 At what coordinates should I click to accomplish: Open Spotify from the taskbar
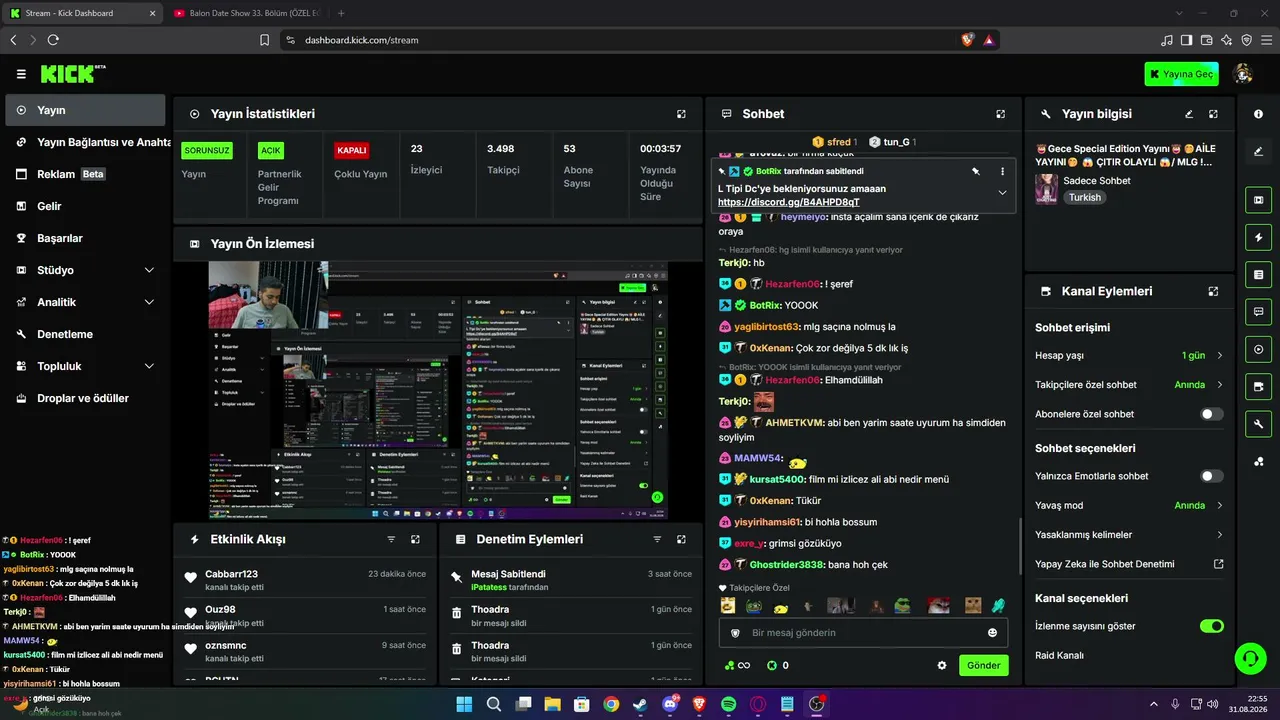729,704
